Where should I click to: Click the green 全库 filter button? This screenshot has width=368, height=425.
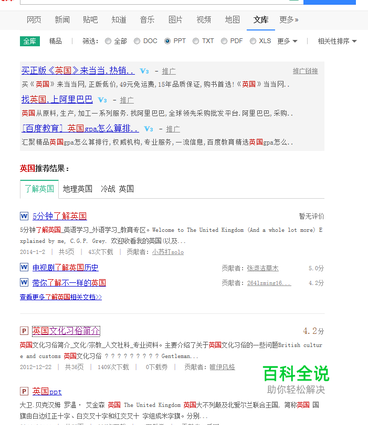(x=30, y=41)
